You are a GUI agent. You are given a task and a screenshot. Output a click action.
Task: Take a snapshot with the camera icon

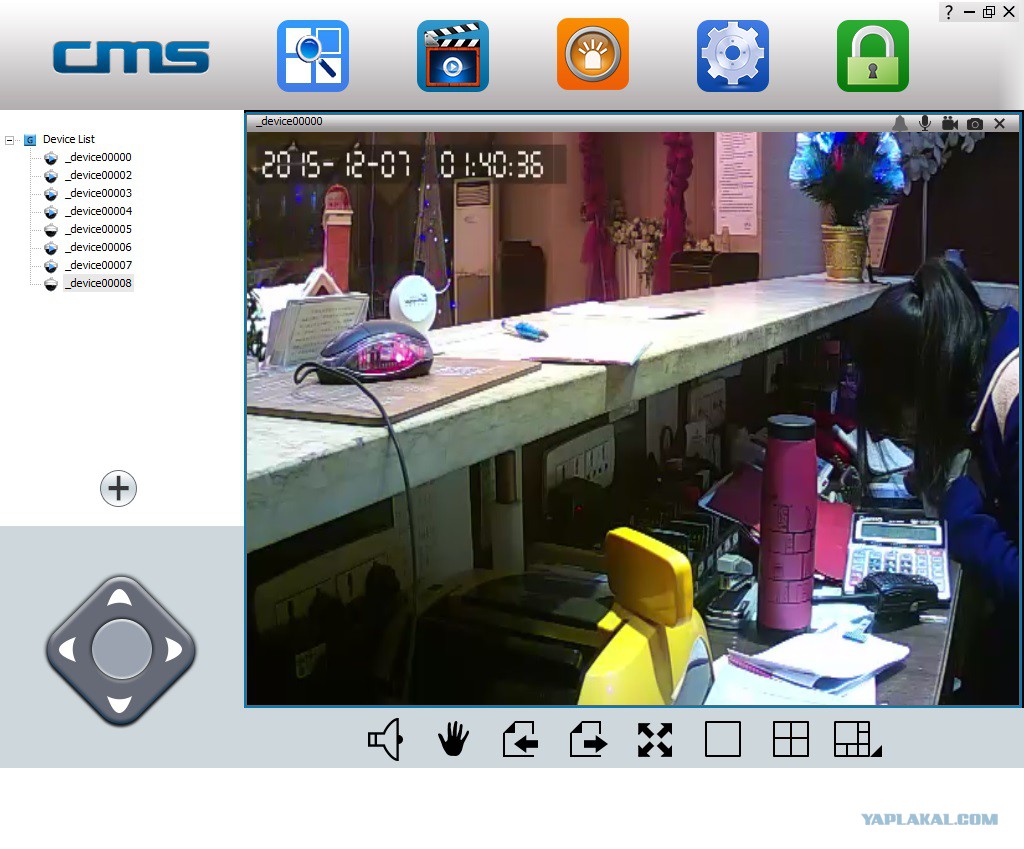975,123
